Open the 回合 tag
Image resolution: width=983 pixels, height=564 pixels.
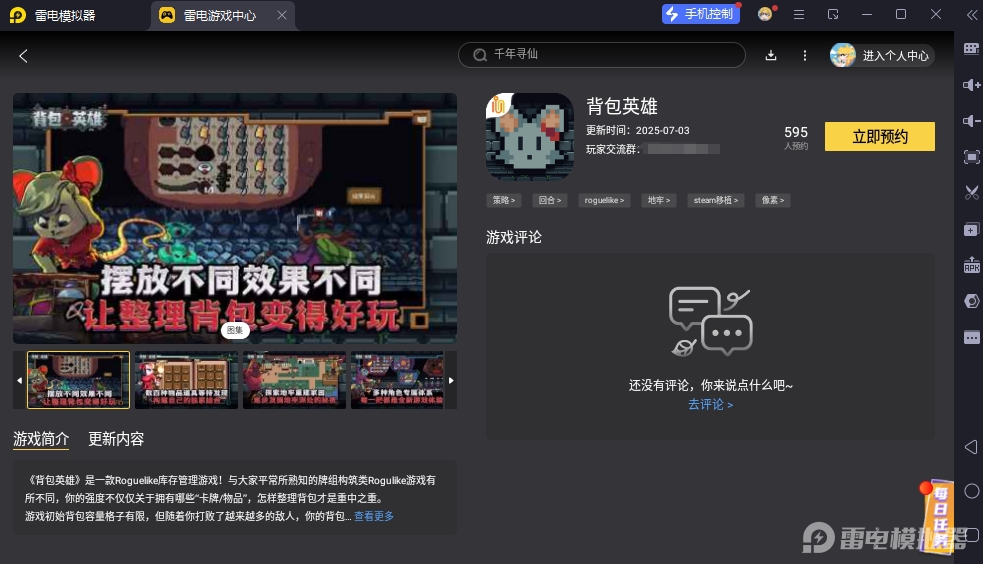point(550,200)
